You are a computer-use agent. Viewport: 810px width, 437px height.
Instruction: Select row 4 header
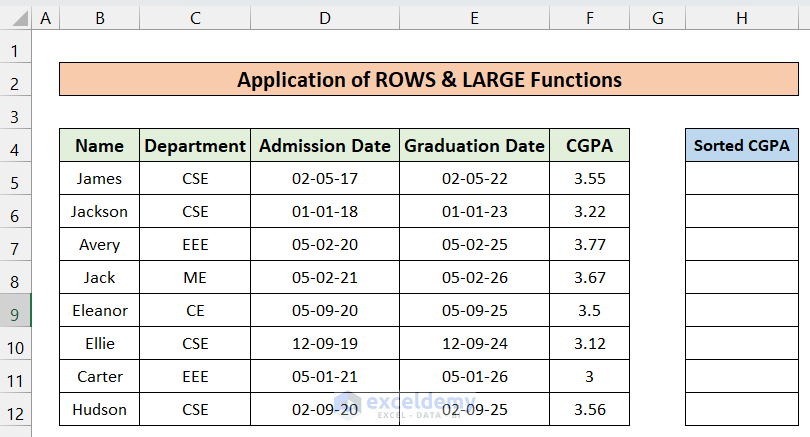click(x=16, y=146)
